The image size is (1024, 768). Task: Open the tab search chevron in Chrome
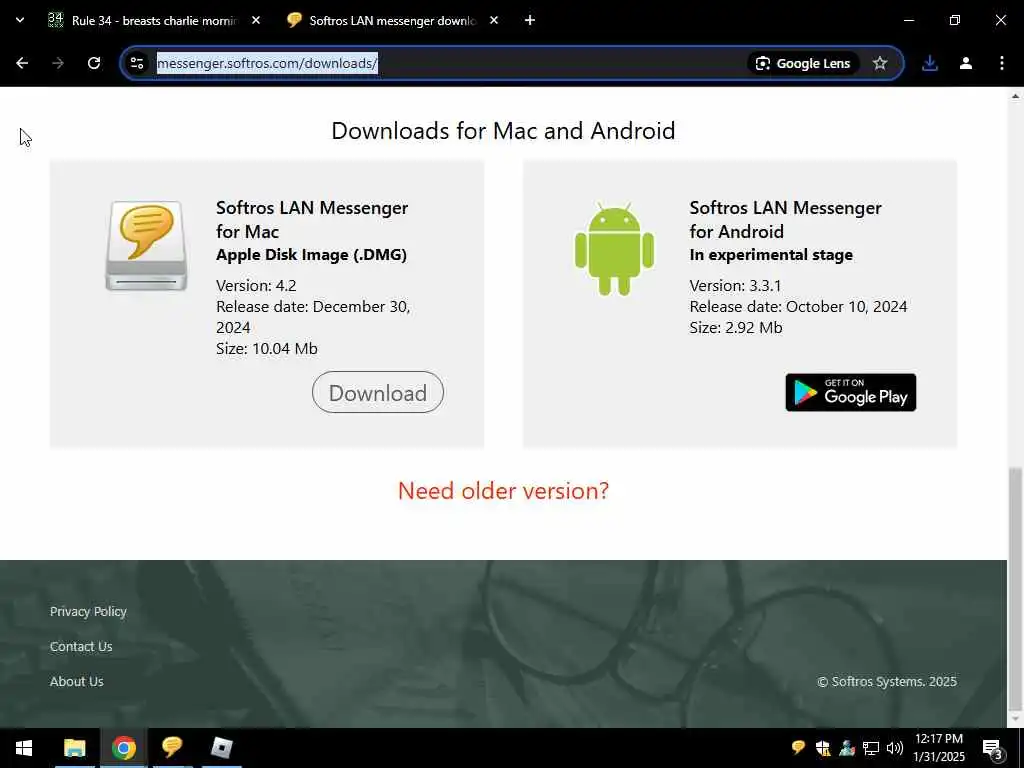[20, 20]
